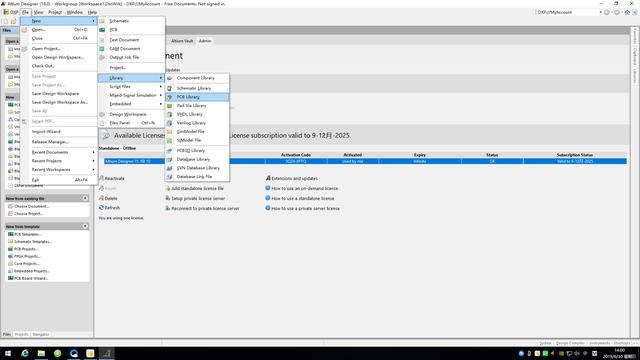
Task: Click the Schematic Library icon
Action: pyautogui.click(x=169, y=88)
